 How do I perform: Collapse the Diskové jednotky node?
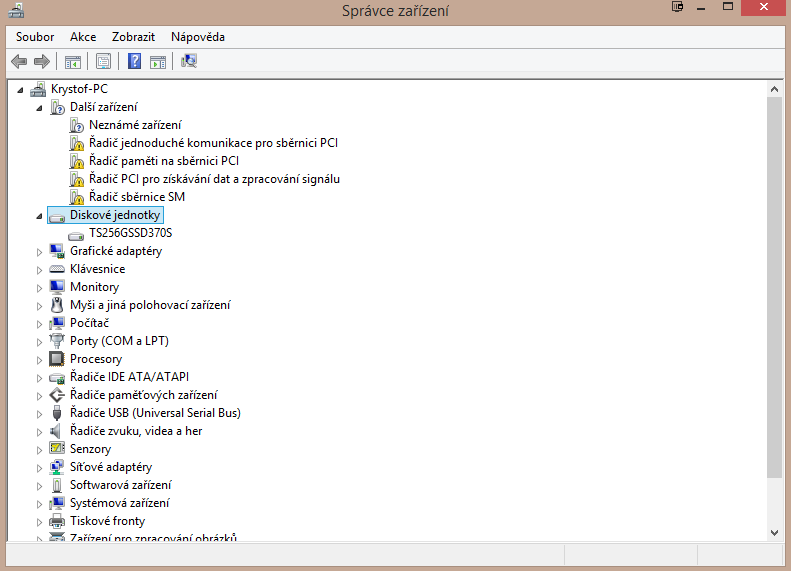point(40,216)
